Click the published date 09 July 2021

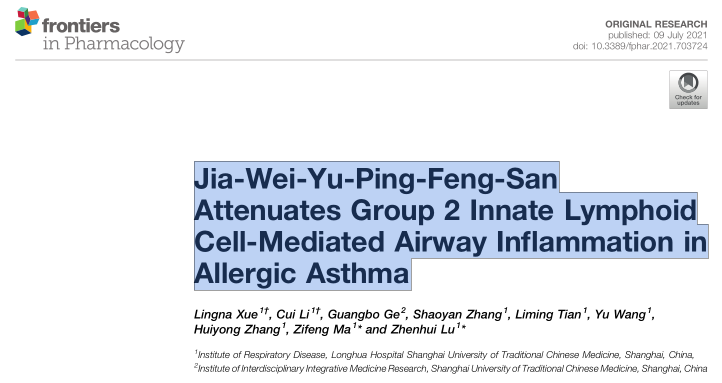[x=680, y=35]
